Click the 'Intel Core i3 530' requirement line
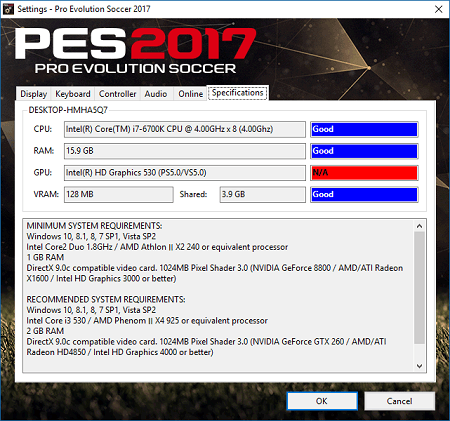 point(147,321)
